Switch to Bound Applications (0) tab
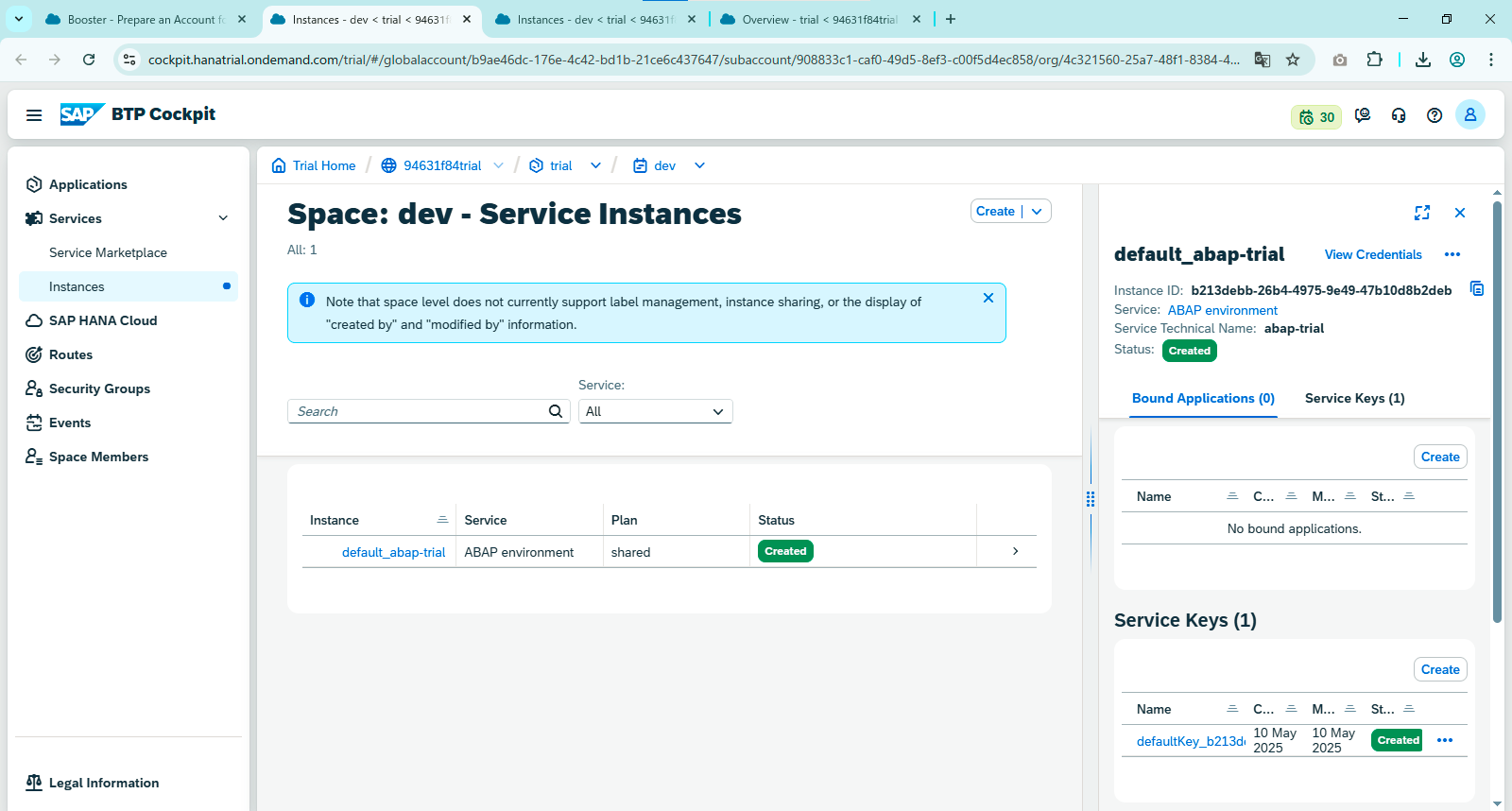 [x=1203, y=398]
